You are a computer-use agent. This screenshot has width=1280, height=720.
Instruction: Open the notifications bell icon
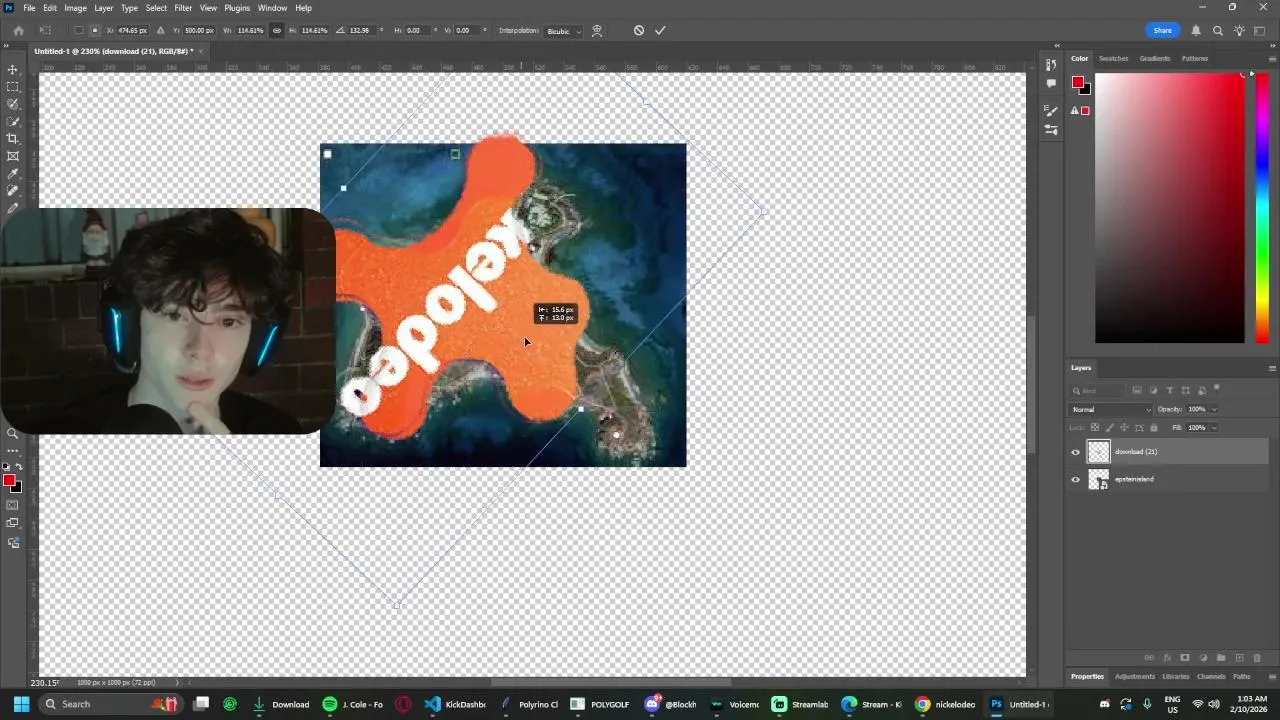[x=1196, y=30]
